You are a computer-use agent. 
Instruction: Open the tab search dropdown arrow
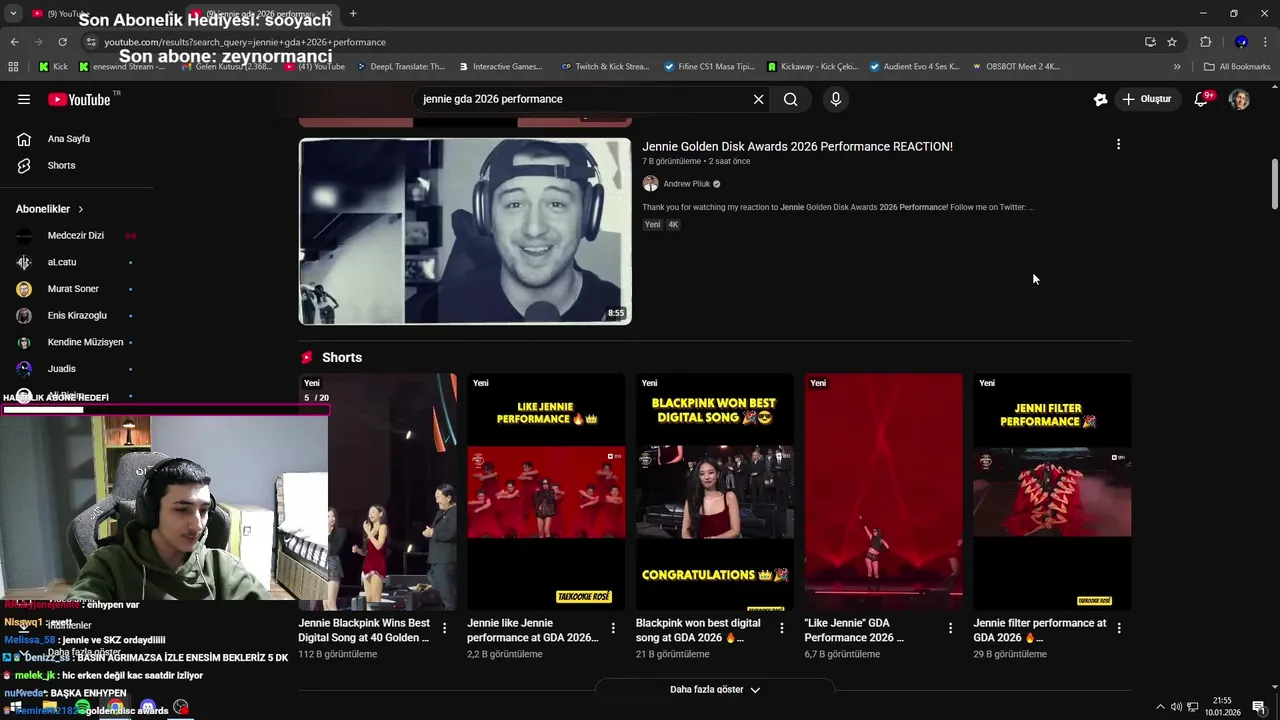13,13
